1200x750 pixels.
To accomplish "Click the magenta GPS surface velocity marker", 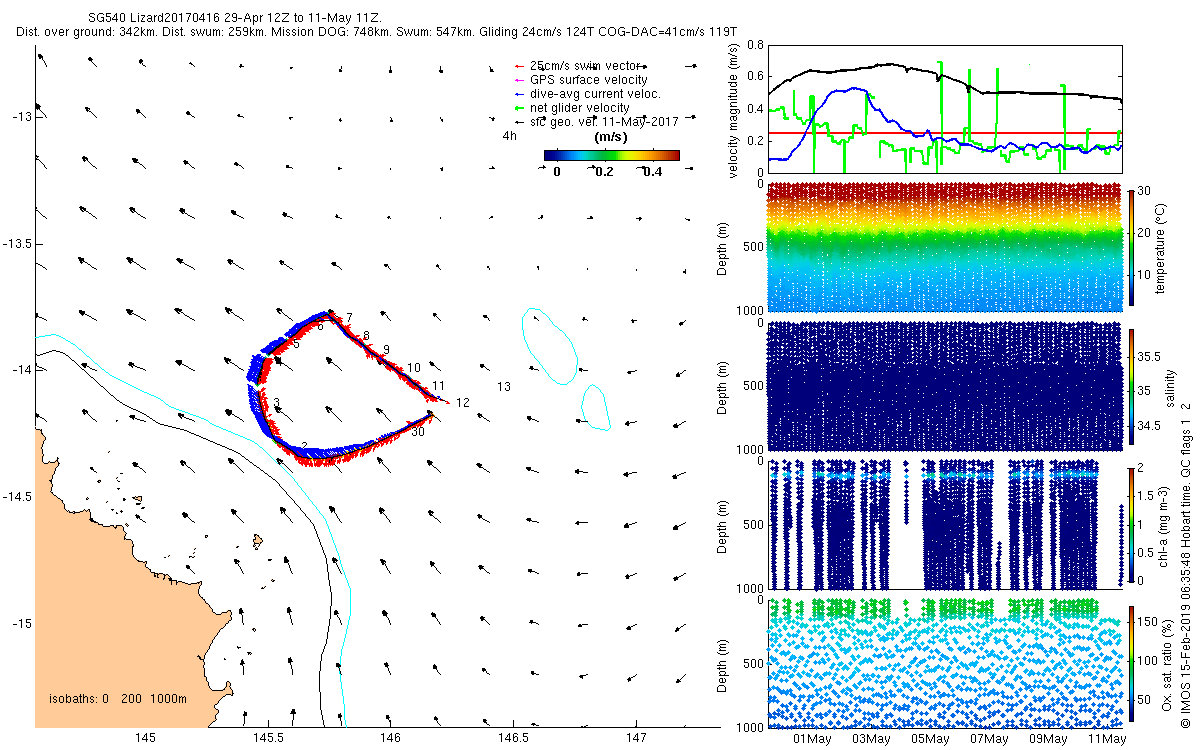I will 517,80.
